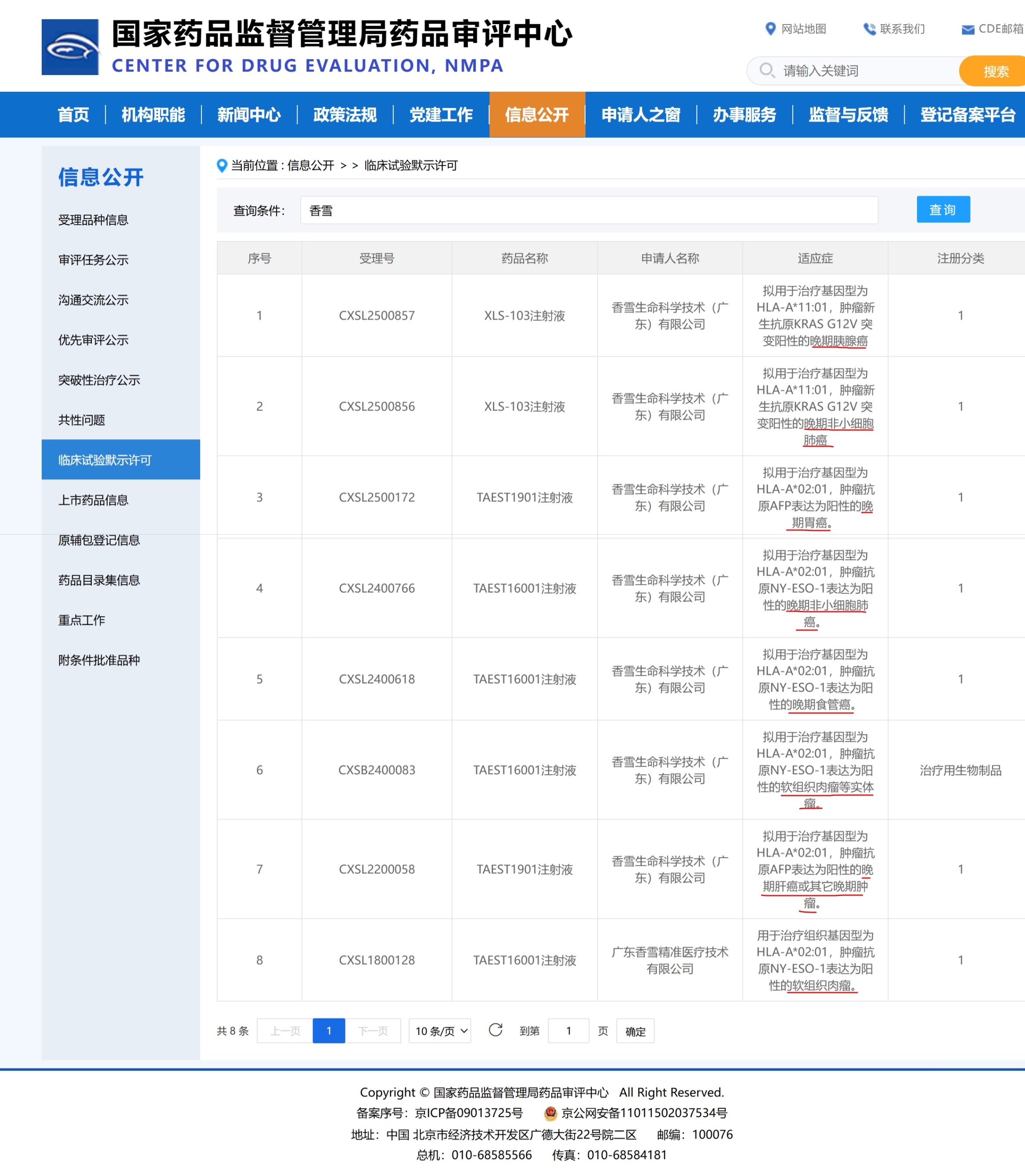1025x1176 pixels.
Task: Open the 申请人之窗 navigation menu
Action: point(640,115)
